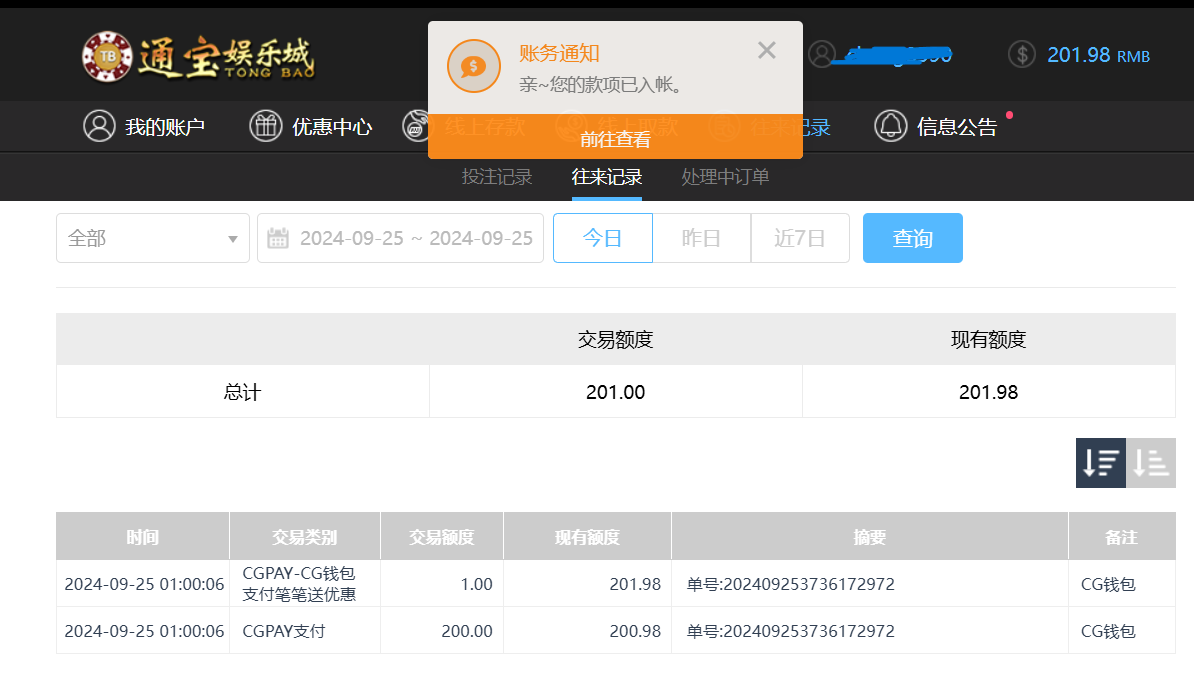Click the user avatar icon in header
This screenshot has height=676, width=1194.
[823, 54]
